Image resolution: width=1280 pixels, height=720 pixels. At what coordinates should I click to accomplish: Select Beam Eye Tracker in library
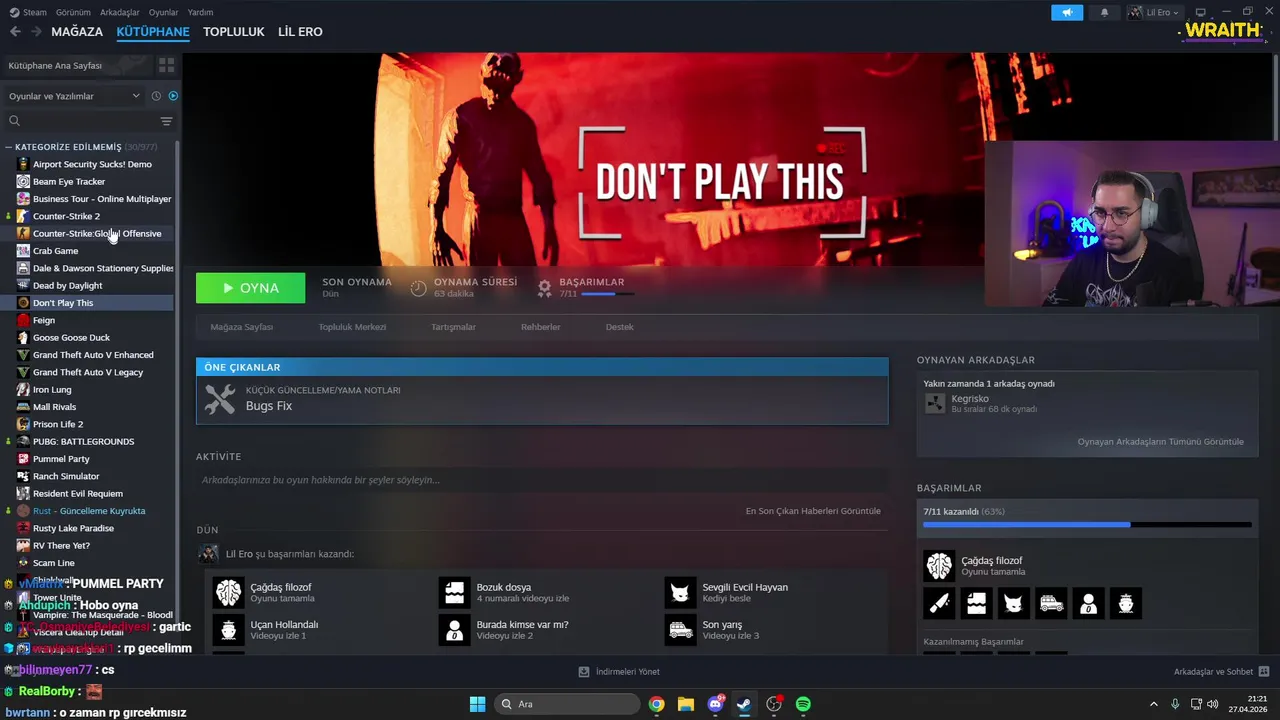[69, 182]
